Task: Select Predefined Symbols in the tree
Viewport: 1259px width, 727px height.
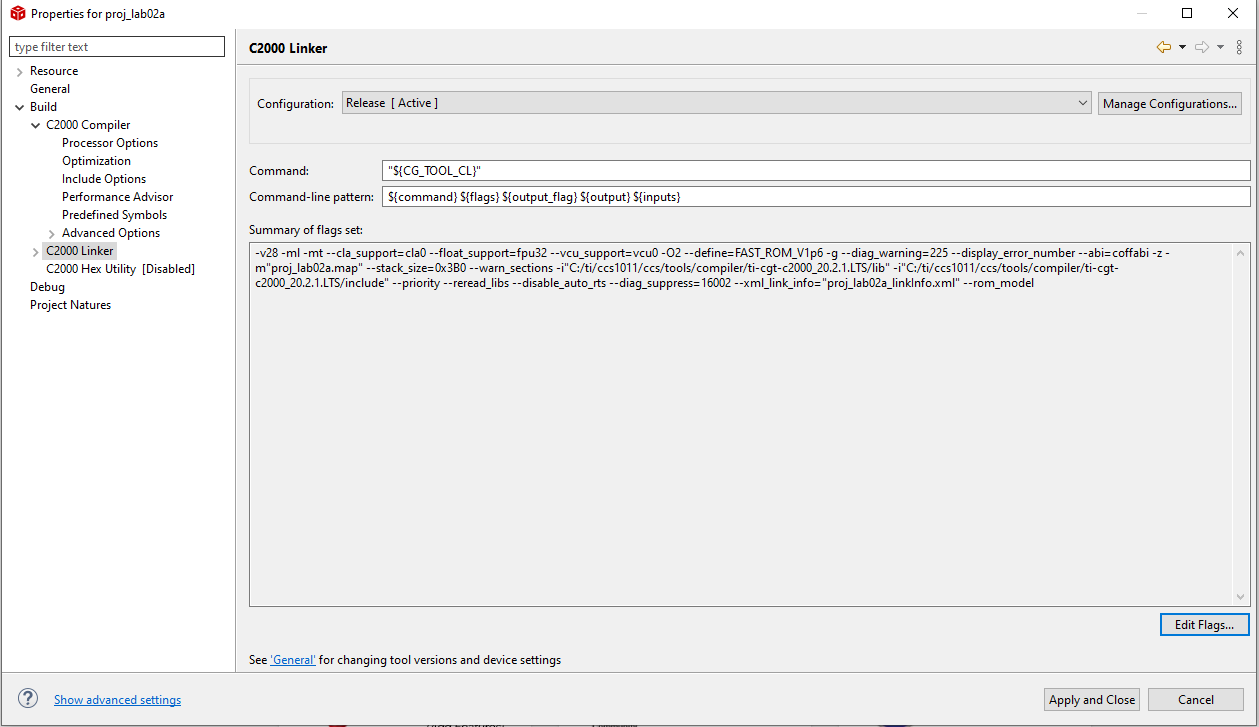Action: pos(114,215)
